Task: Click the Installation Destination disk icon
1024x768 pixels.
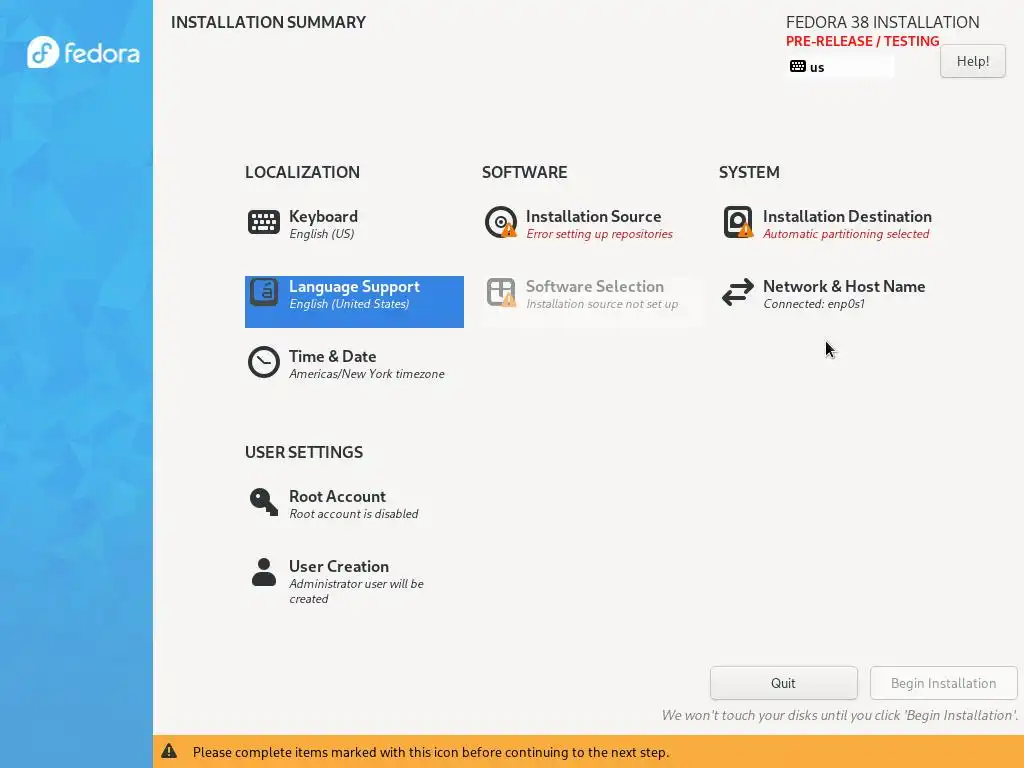Action: [738, 222]
